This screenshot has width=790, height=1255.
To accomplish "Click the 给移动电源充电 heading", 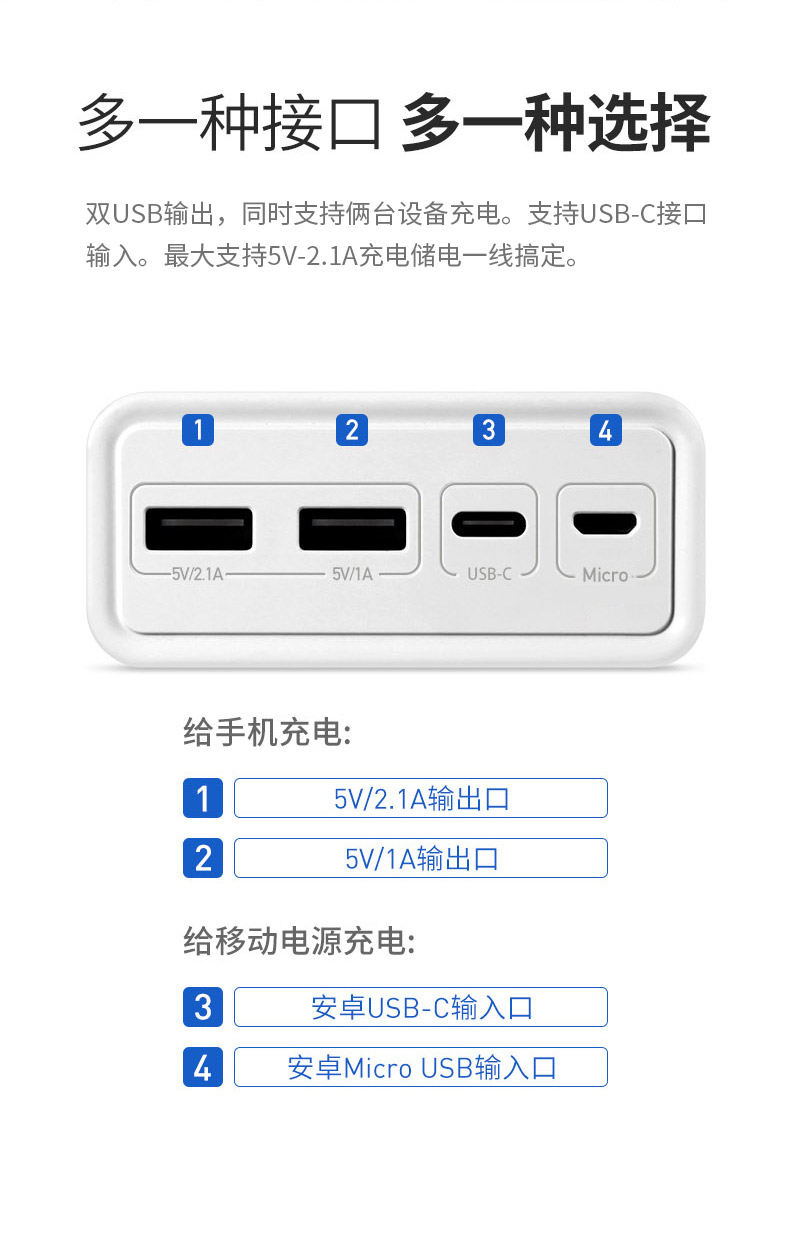I will (299, 941).
